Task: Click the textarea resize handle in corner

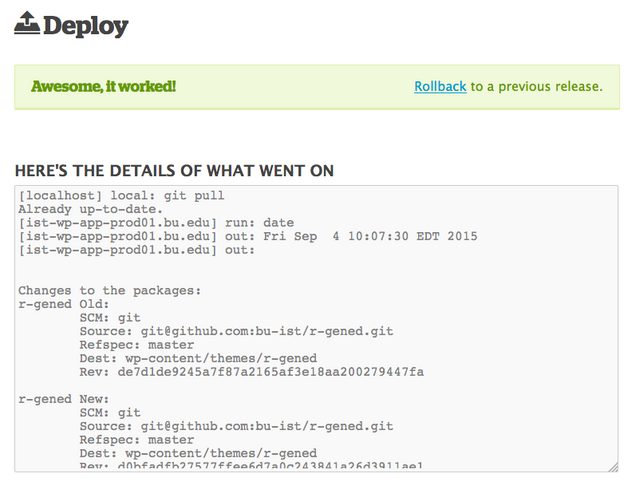Action: (x=613, y=466)
